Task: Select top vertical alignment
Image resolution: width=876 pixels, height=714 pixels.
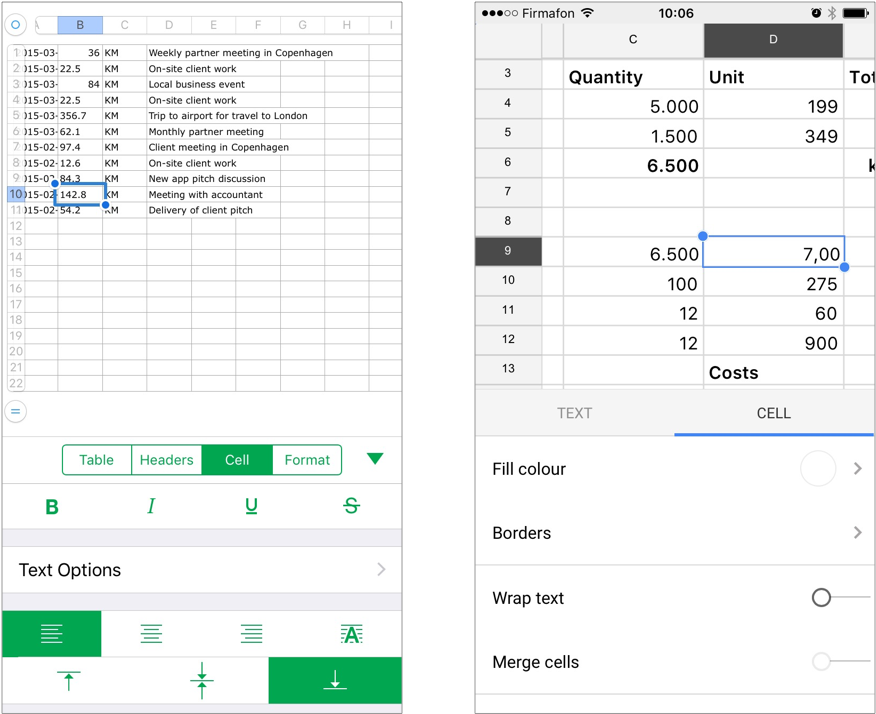Action: [67, 679]
